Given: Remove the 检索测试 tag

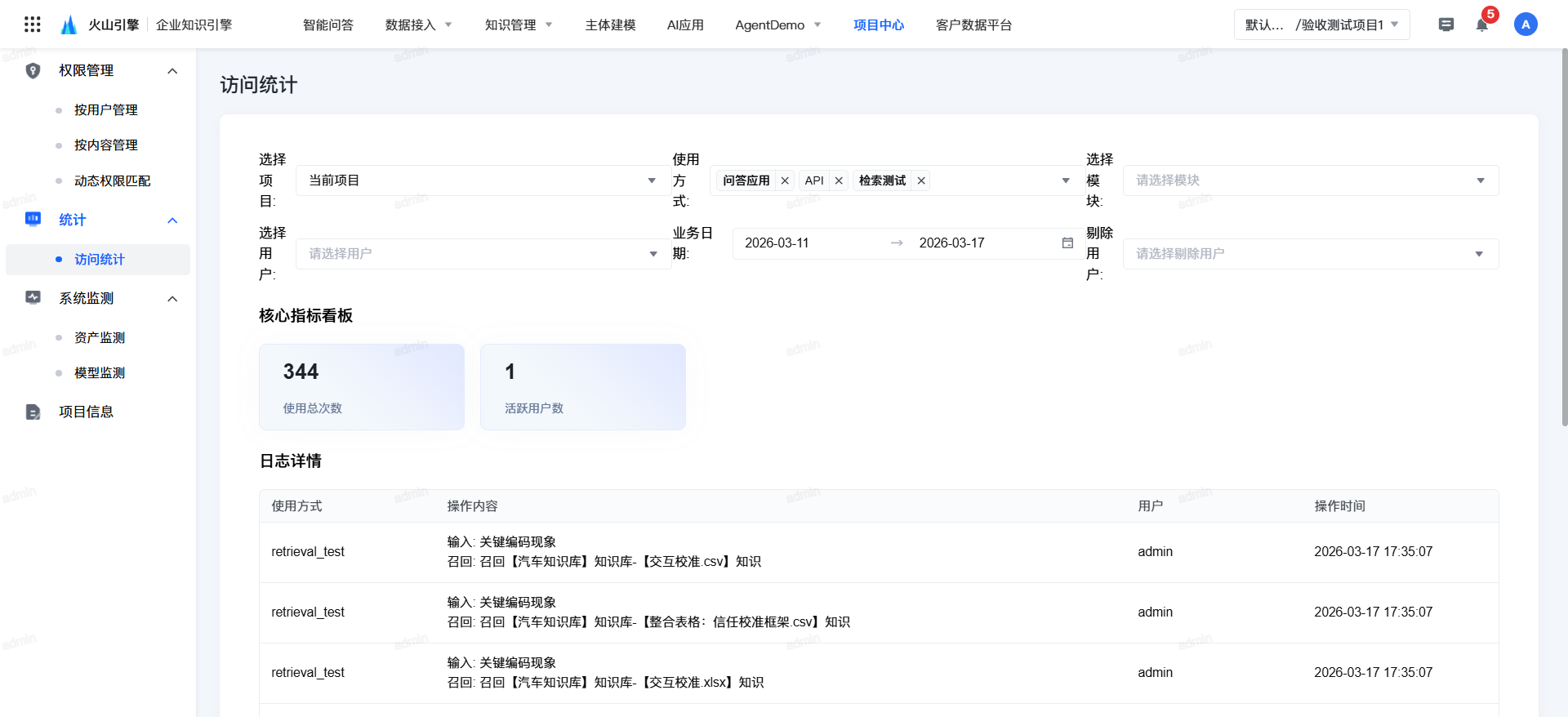Looking at the screenshot, I should [921, 181].
